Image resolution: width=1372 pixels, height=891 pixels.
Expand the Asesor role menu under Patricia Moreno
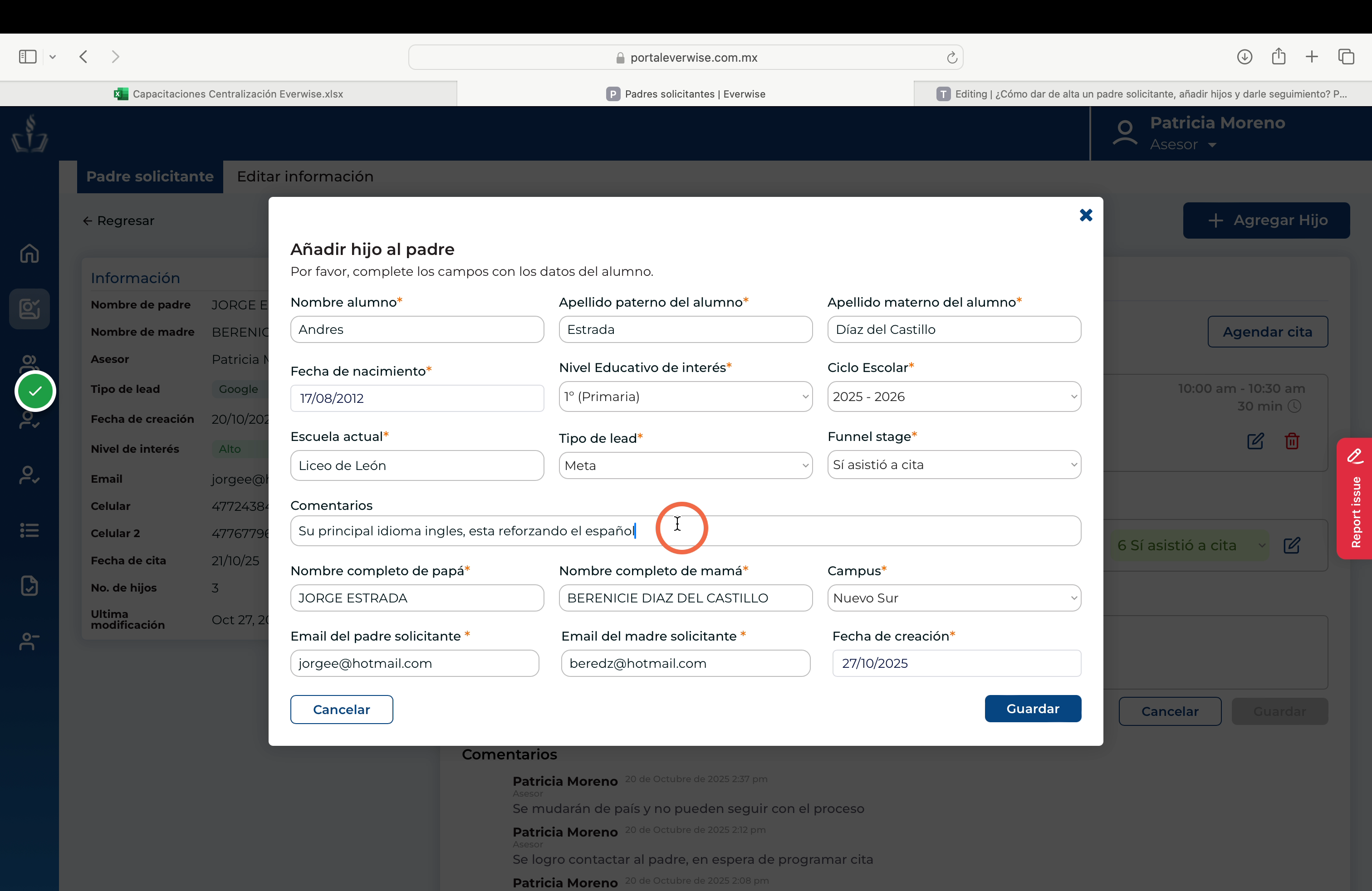coord(1183,145)
